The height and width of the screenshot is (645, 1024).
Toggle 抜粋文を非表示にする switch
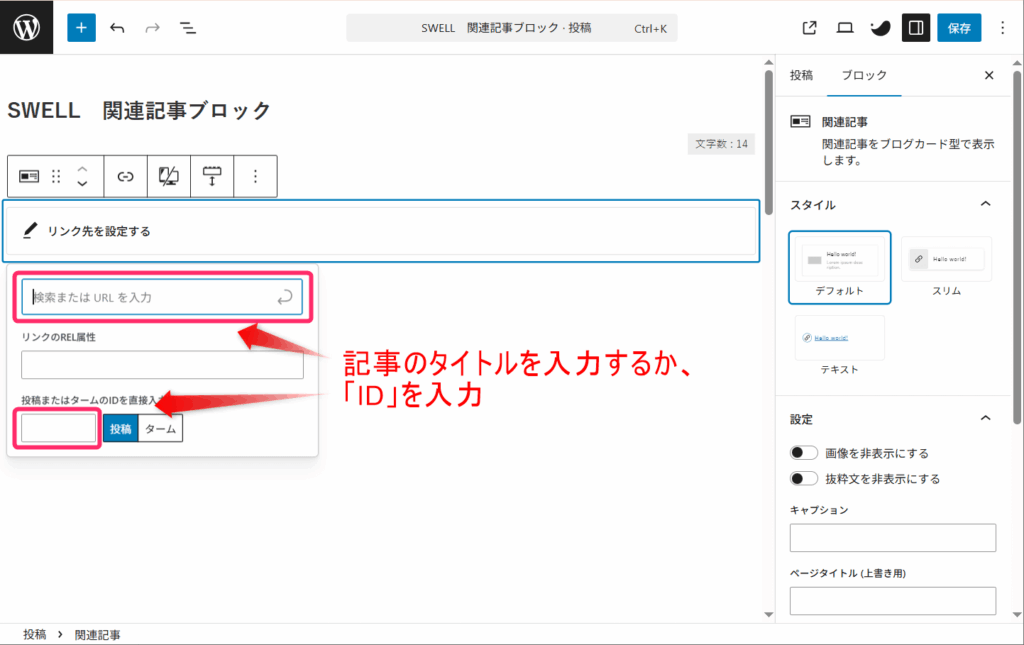pyautogui.click(x=803, y=479)
